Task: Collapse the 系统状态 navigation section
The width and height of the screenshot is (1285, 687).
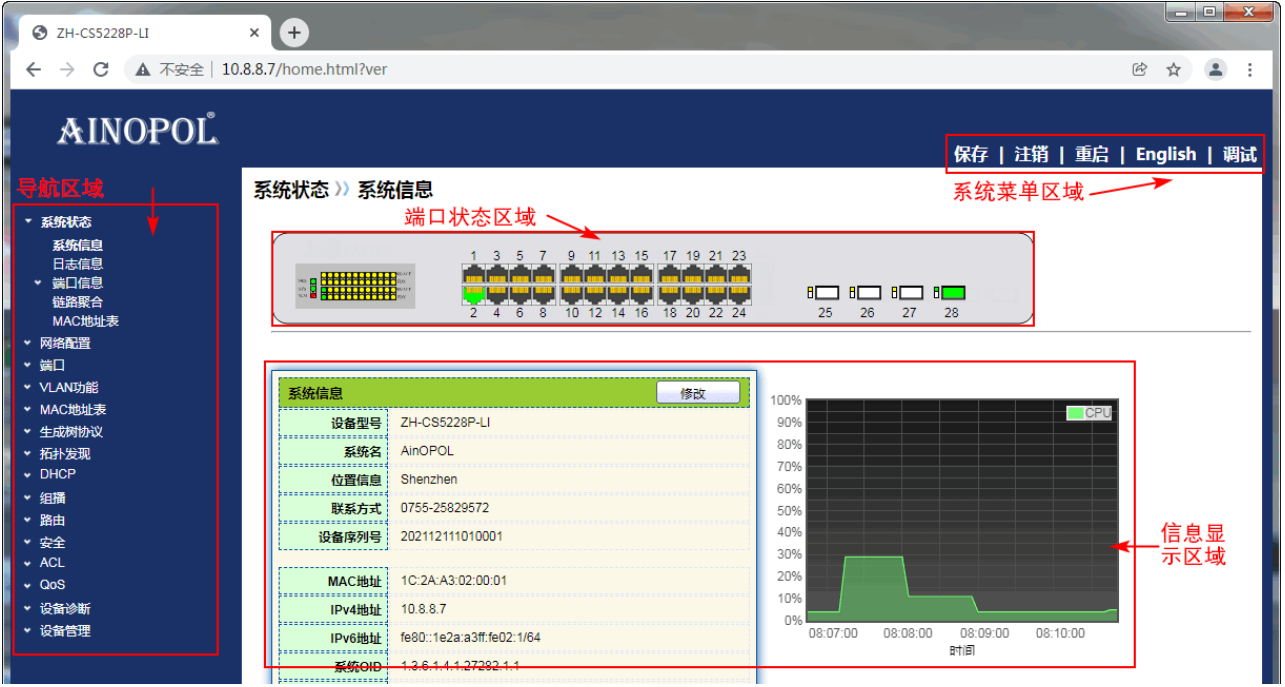Action: [x=65, y=222]
